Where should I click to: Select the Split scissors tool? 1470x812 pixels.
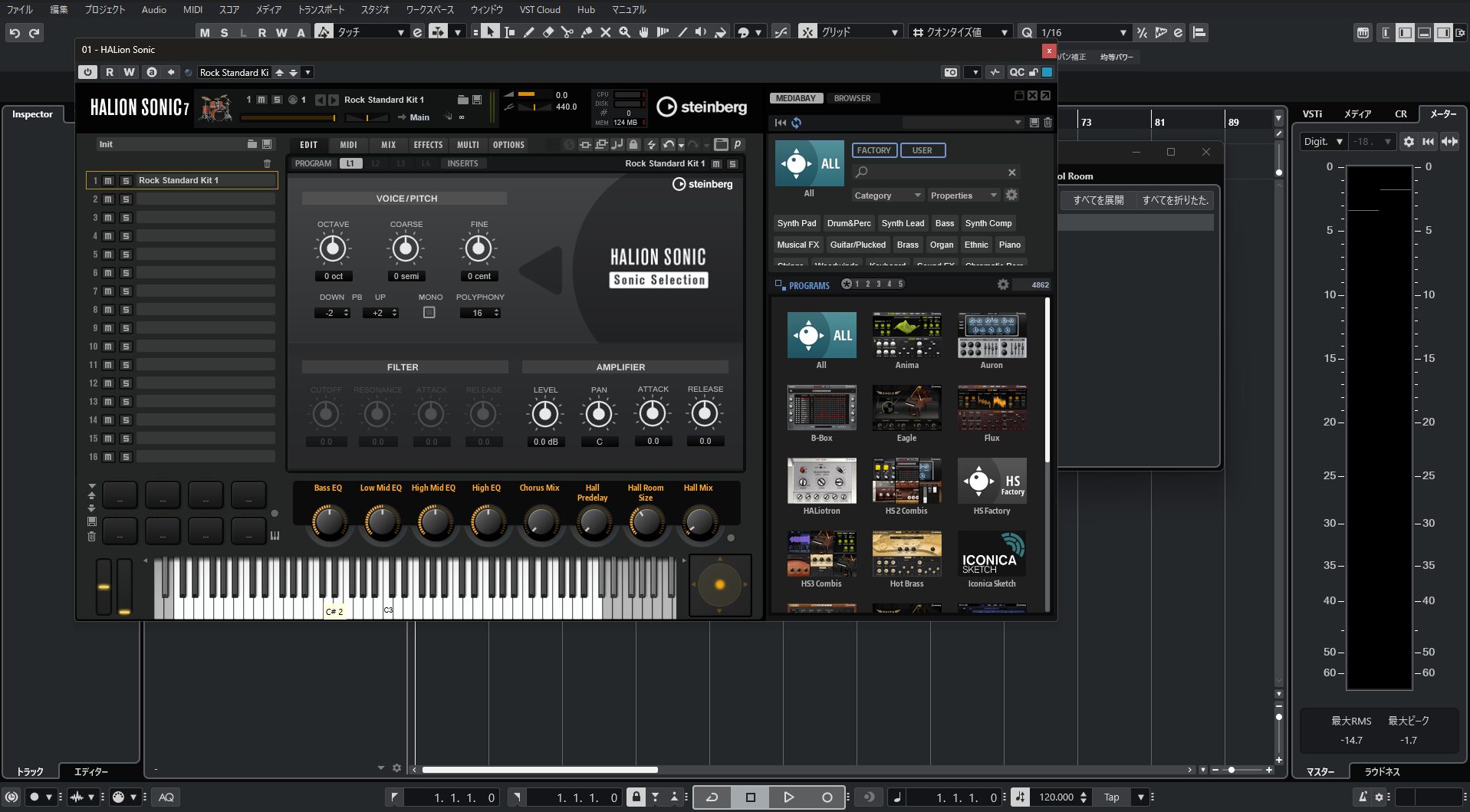567,32
